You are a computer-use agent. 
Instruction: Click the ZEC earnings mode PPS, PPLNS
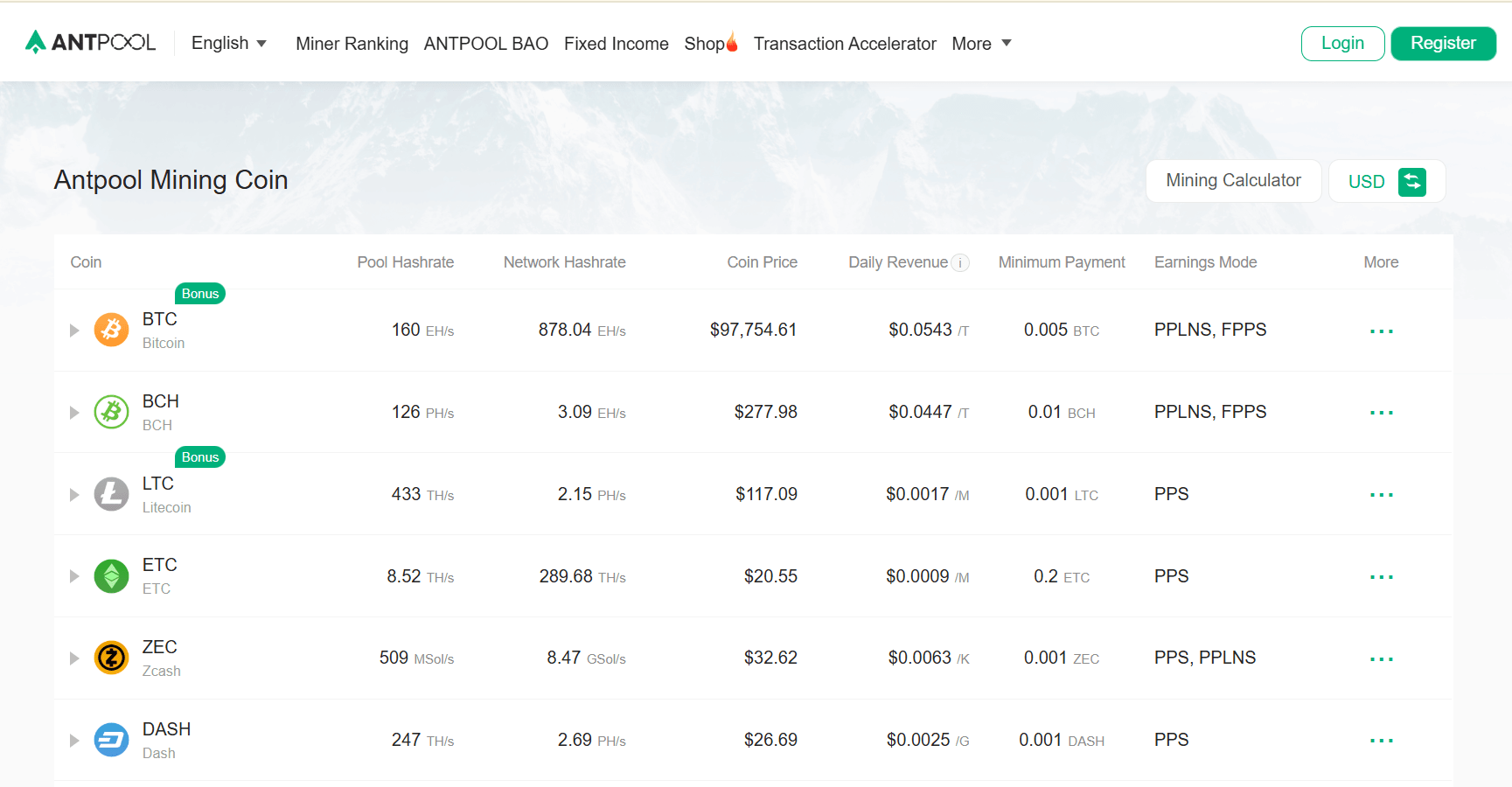click(1205, 658)
